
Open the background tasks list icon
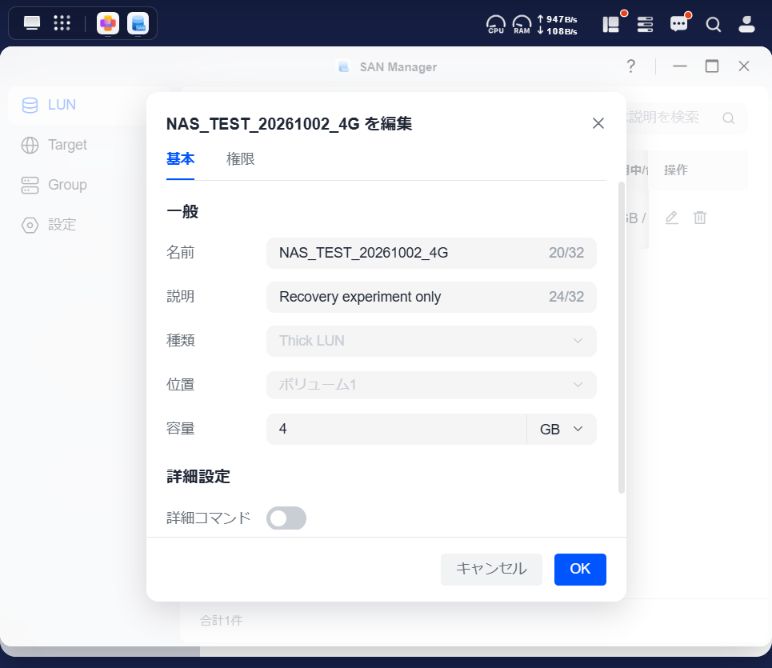pos(645,24)
